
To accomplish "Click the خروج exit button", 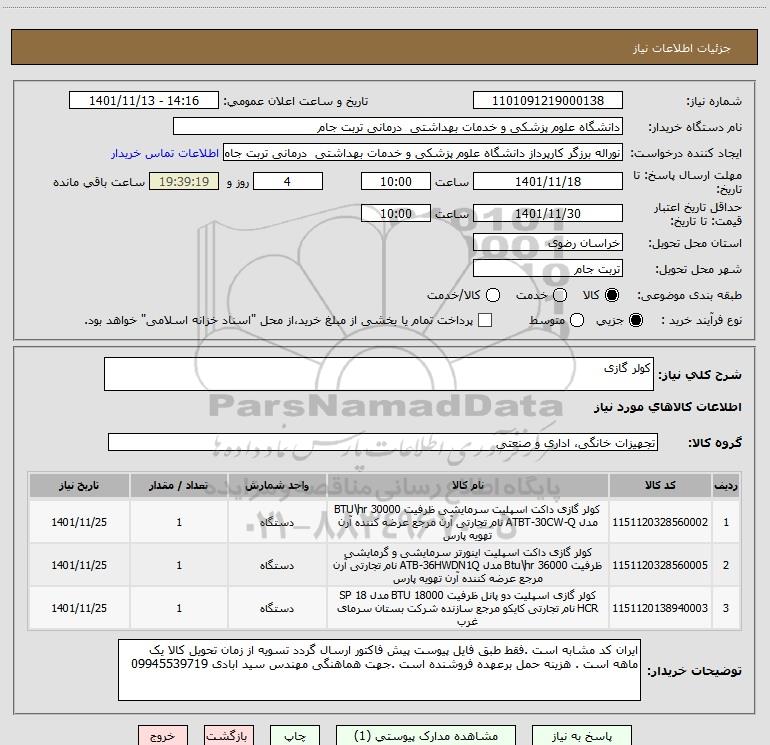I will (163, 736).
